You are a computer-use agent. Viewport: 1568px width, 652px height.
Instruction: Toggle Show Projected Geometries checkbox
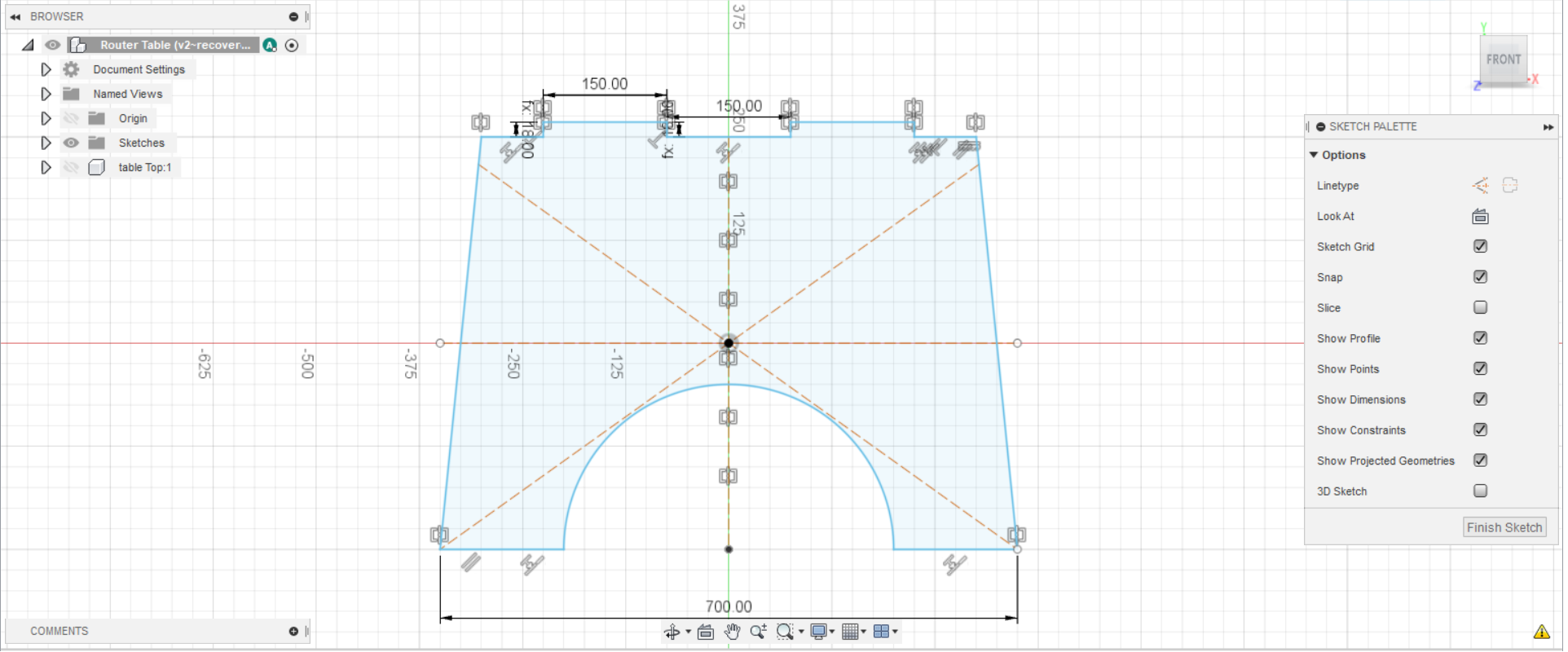click(1480, 460)
